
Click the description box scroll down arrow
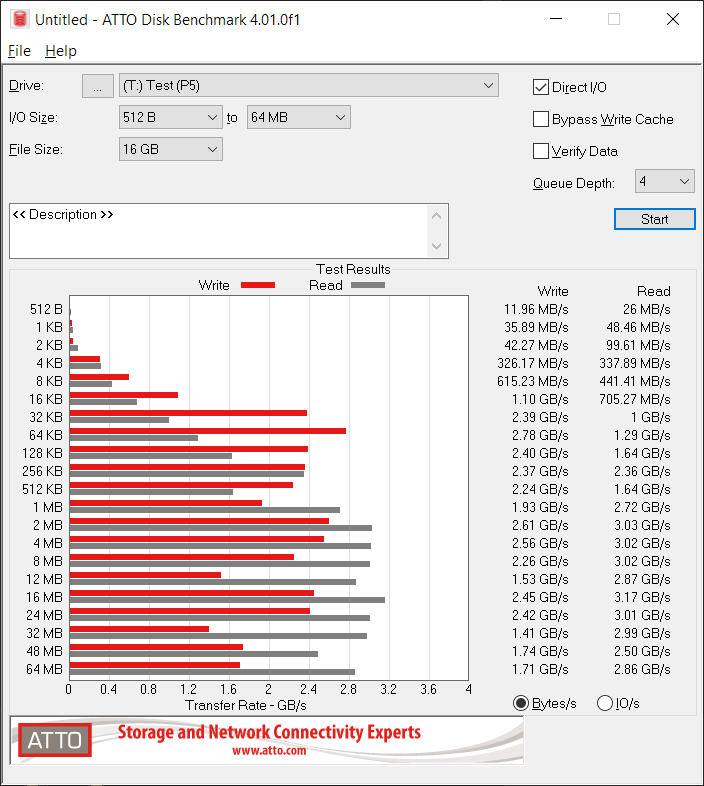pos(436,246)
